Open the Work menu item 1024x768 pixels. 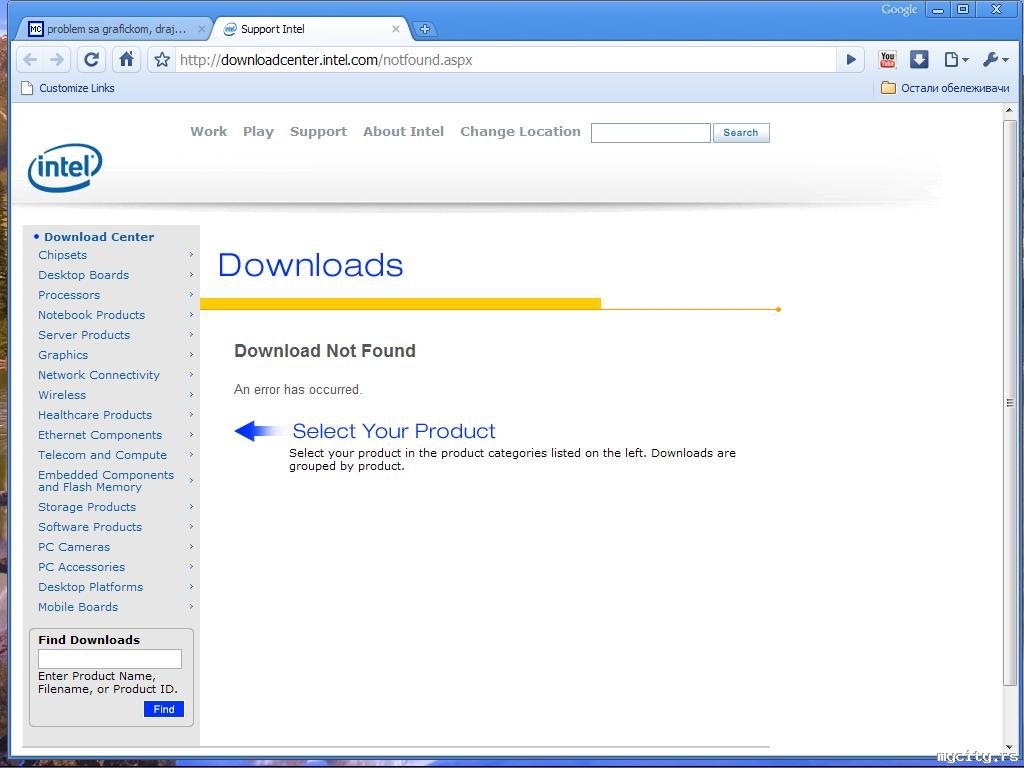[x=209, y=131]
